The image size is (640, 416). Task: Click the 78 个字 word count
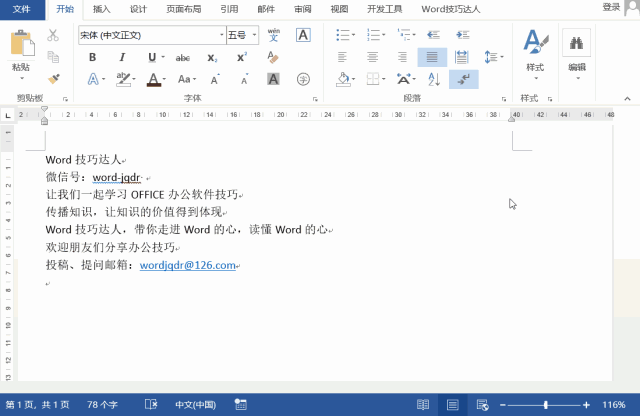[102, 405]
